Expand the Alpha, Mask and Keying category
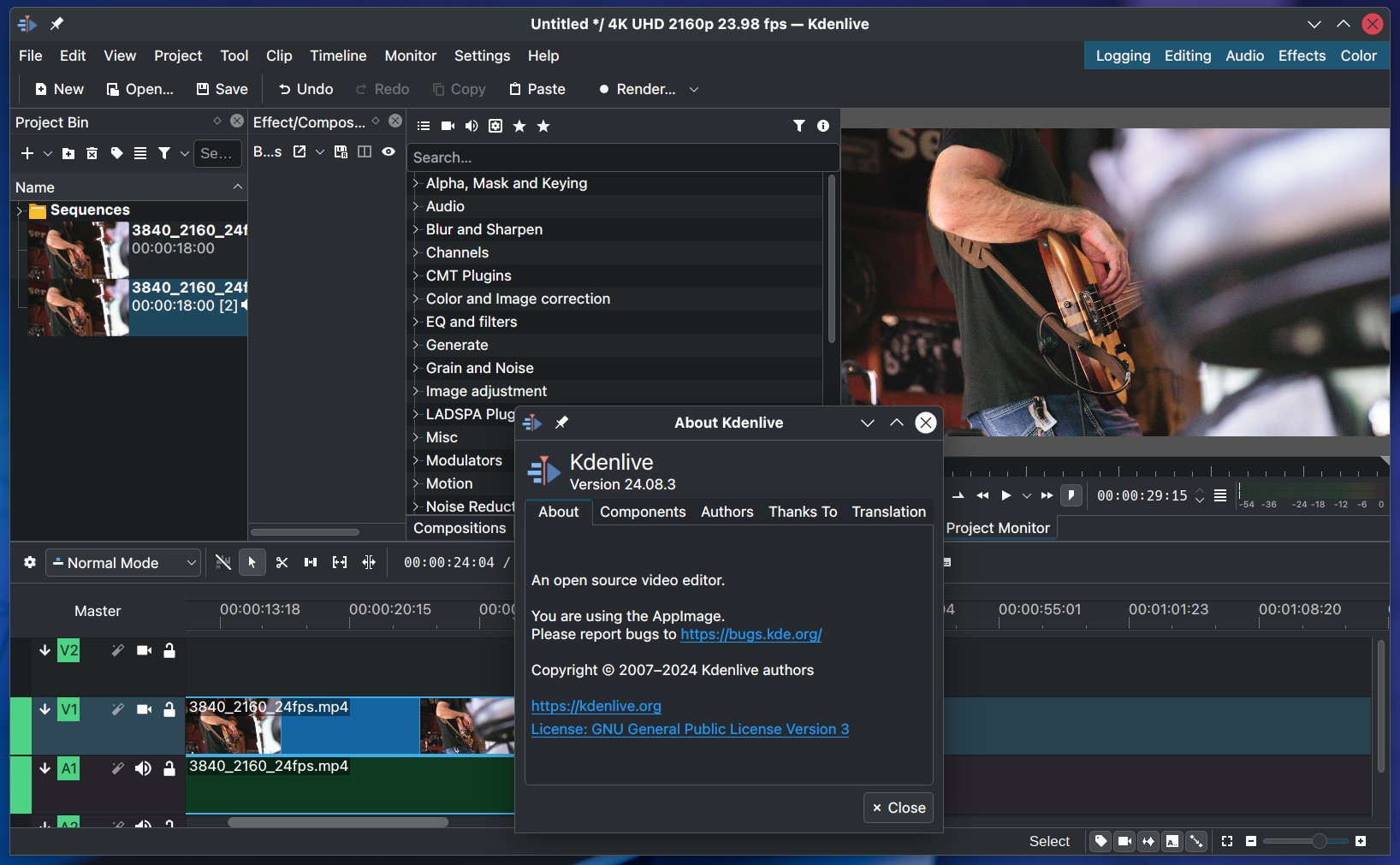Image resolution: width=1400 pixels, height=865 pixels. (x=416, y=183)
